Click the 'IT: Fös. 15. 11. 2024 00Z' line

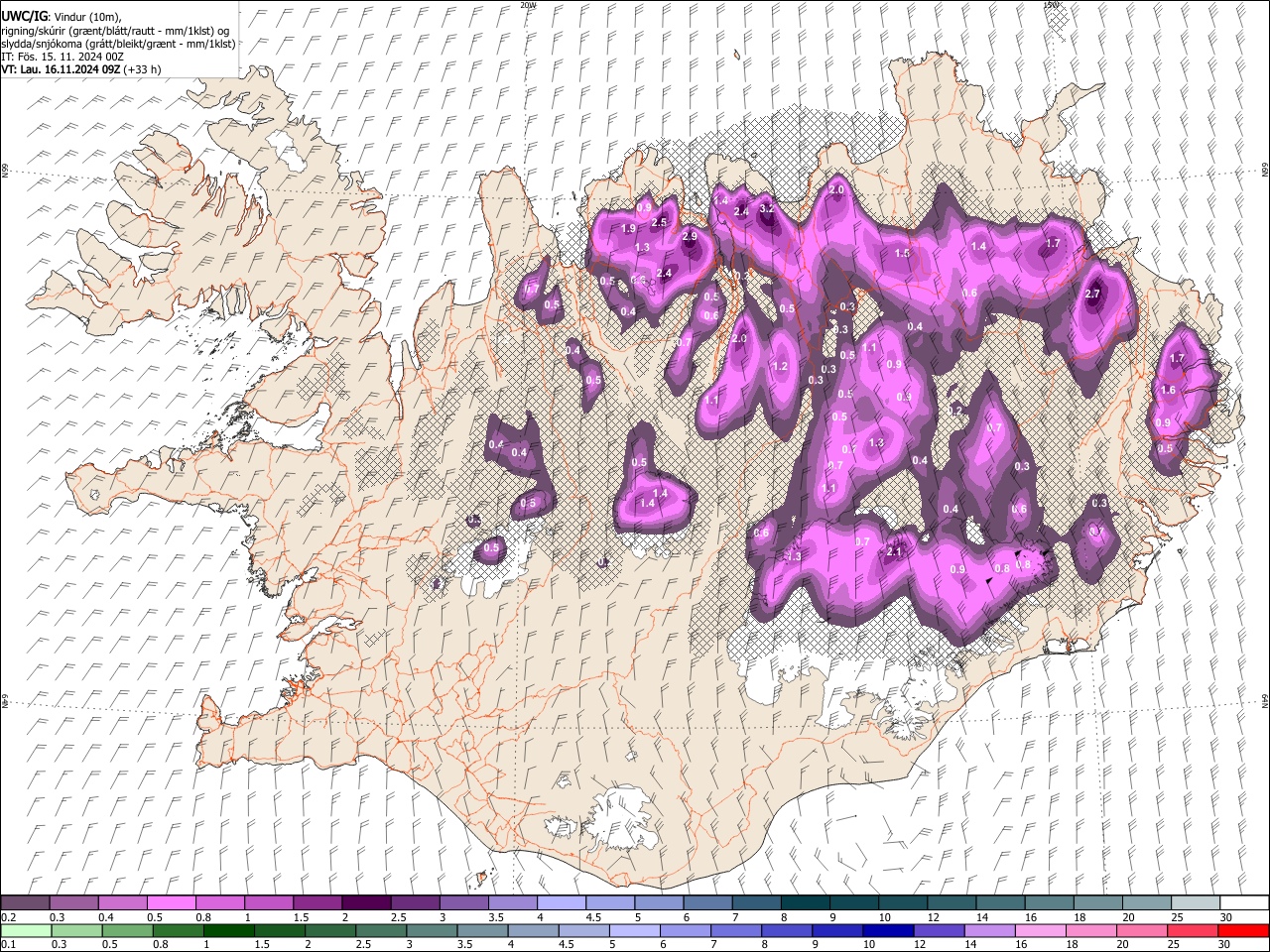pos(63,57)
